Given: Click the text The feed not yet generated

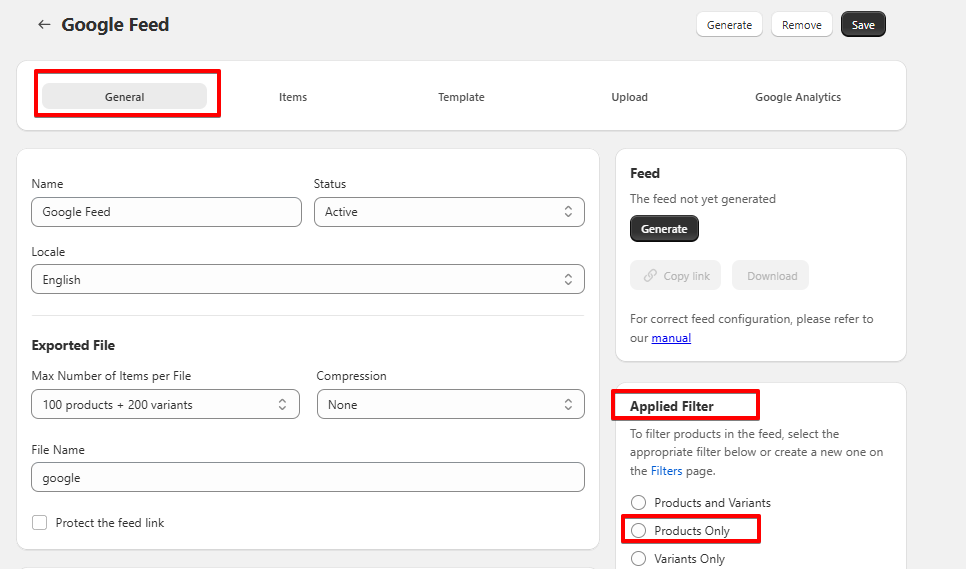Looking at the screenshot, I should (x=703, y=199).
